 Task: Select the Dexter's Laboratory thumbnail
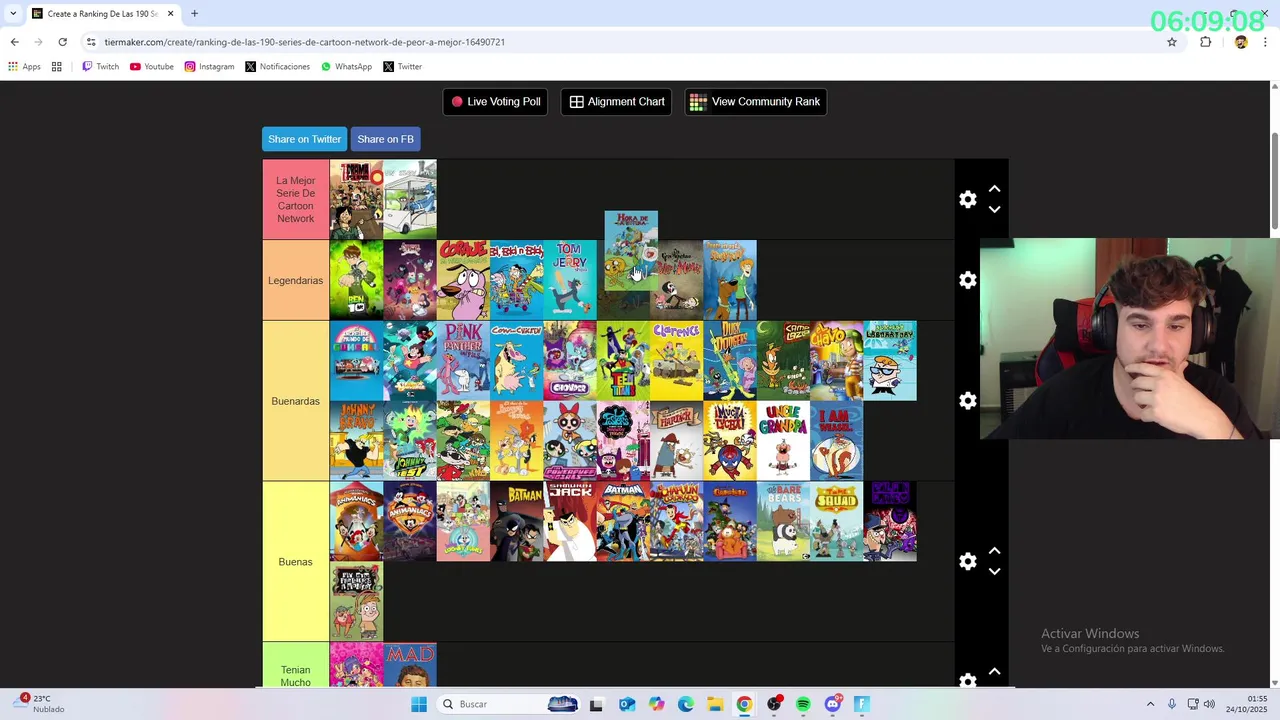(x=890, y=360)
